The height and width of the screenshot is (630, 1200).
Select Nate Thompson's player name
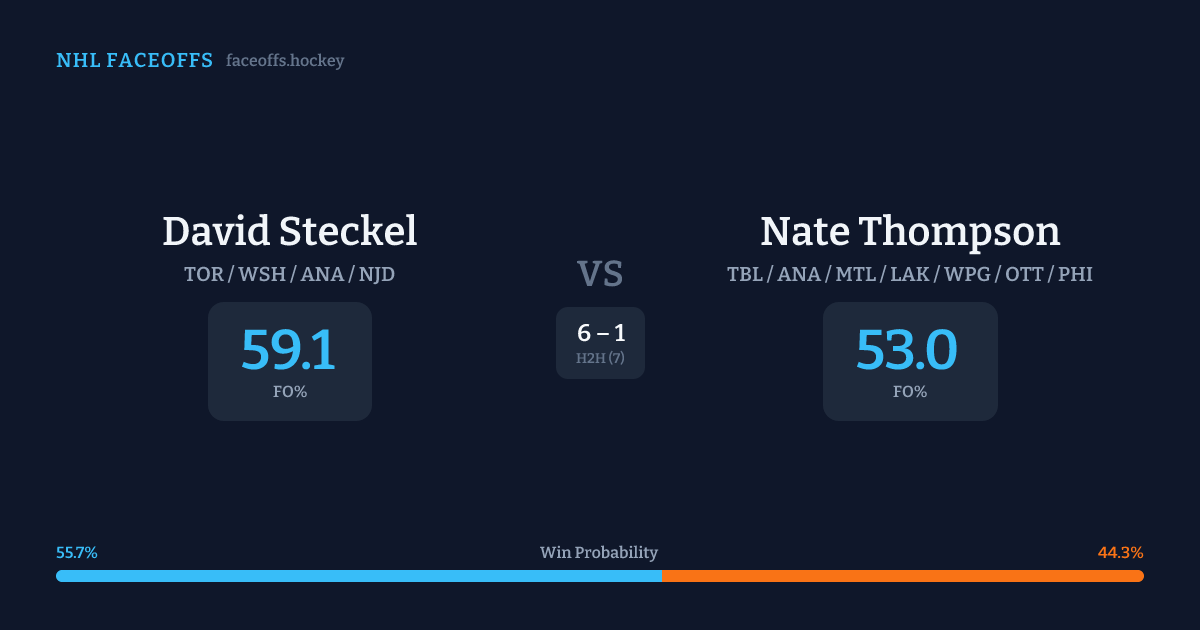pyautogui.click(x=909, y=231)
